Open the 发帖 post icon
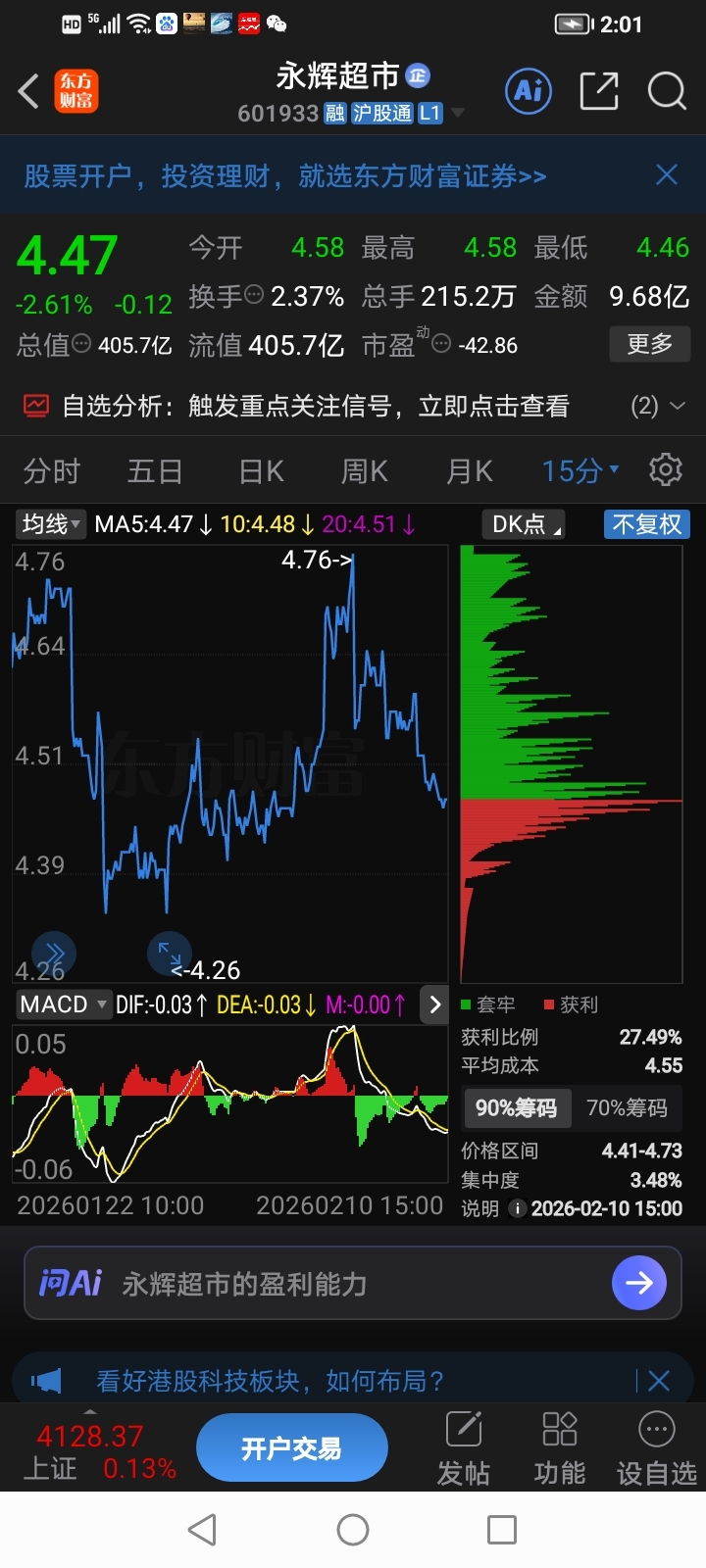 [x=463, y=1448]
